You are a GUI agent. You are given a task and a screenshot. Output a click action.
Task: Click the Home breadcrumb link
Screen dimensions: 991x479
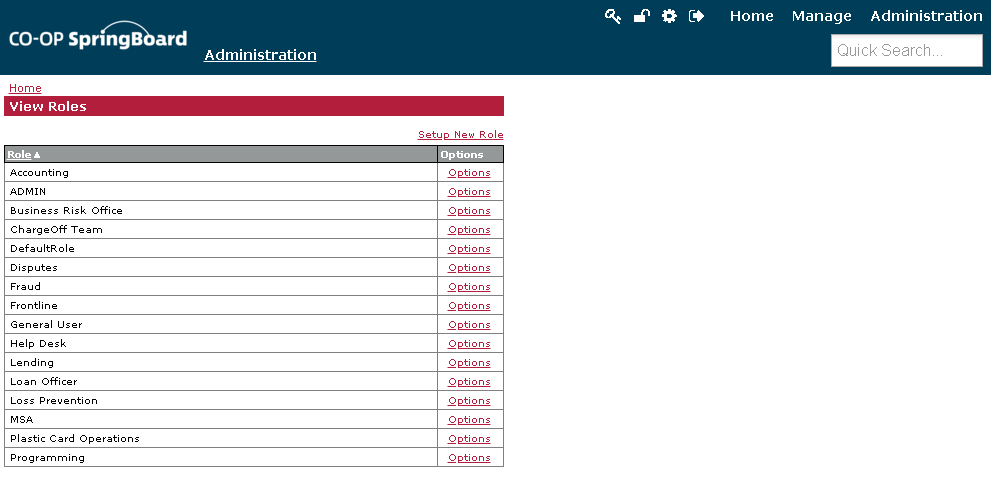25,88
